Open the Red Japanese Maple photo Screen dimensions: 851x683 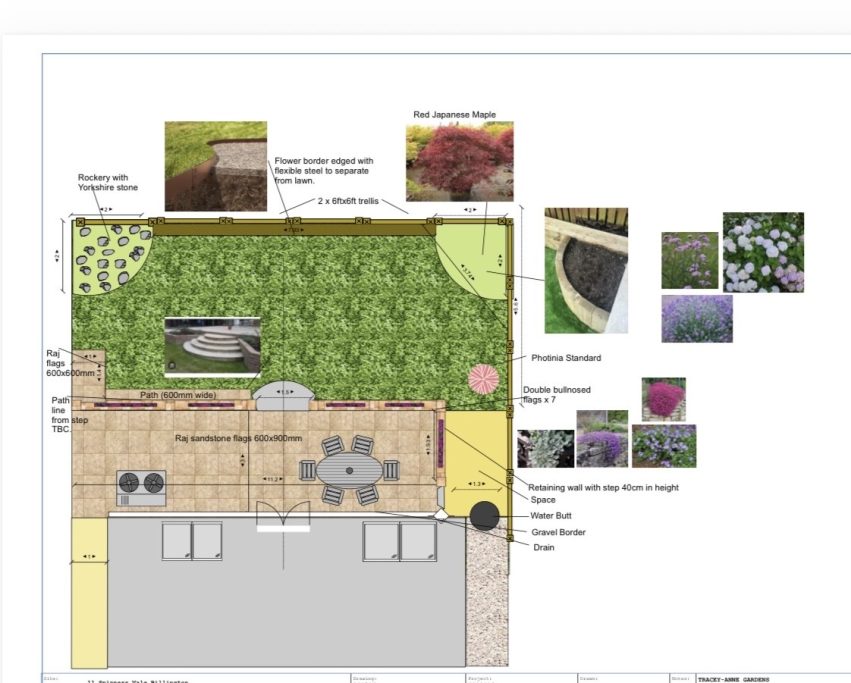[459, 161]
